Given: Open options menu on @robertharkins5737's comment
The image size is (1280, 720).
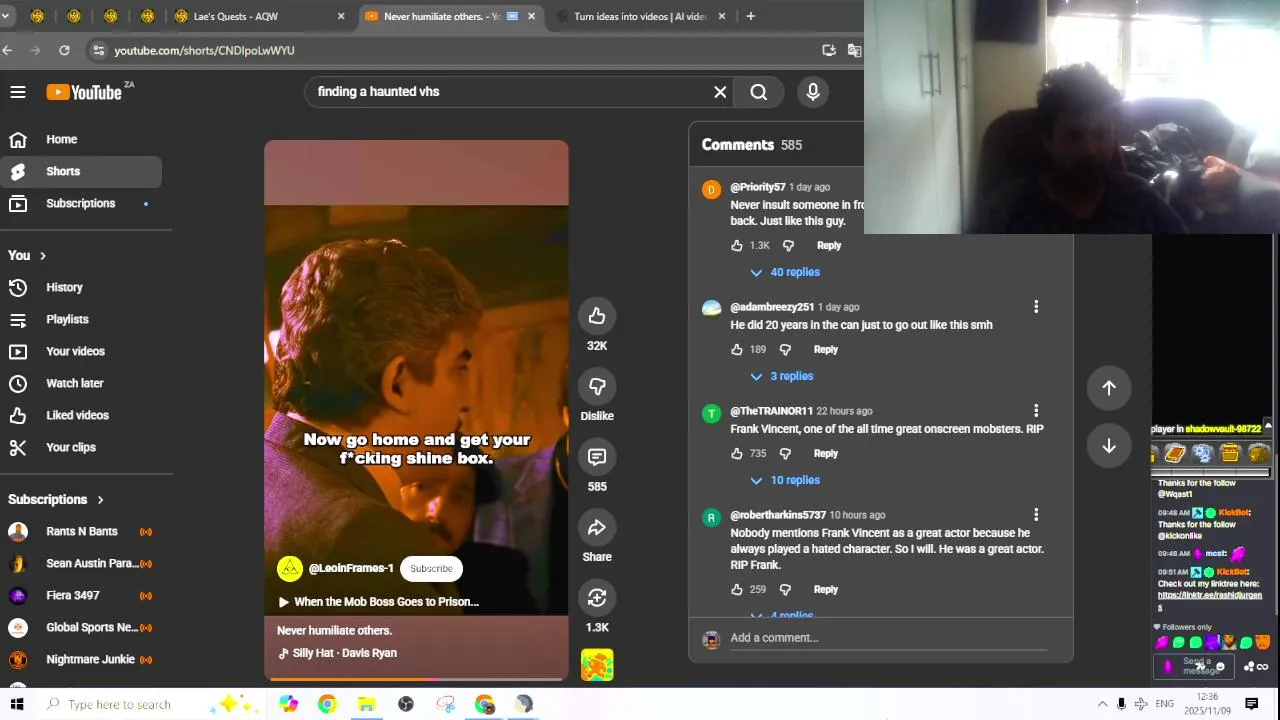Looking at the screenshot, I should pyautogui.click(x=1036, y=515).
